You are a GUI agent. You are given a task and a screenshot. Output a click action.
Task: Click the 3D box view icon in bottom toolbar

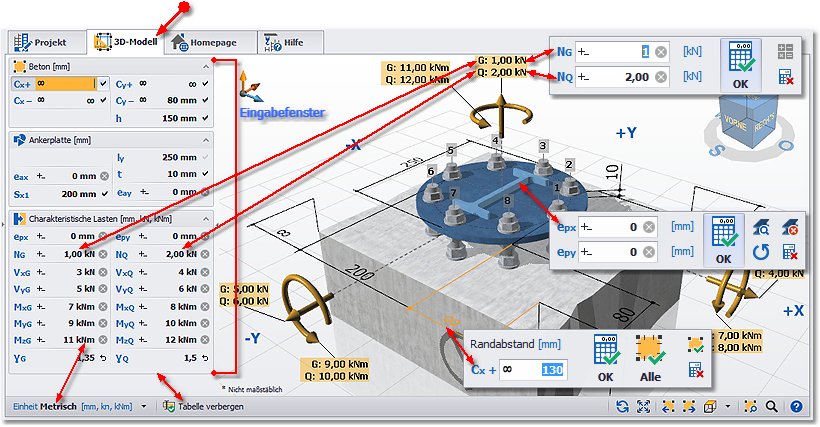pos(710,406)
